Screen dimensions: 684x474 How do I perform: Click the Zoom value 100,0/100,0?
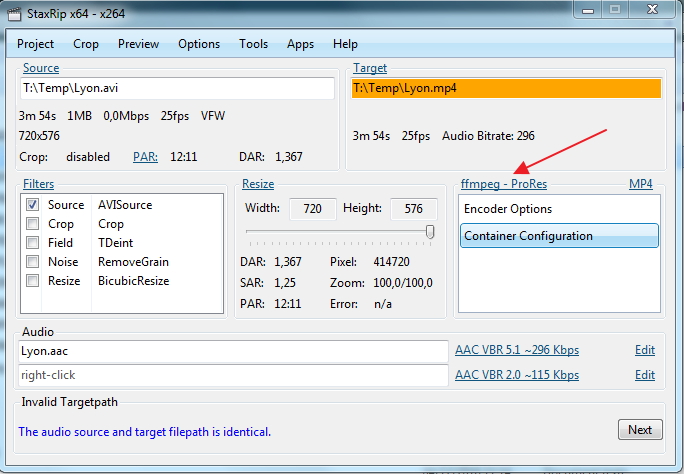pos(403,283)
